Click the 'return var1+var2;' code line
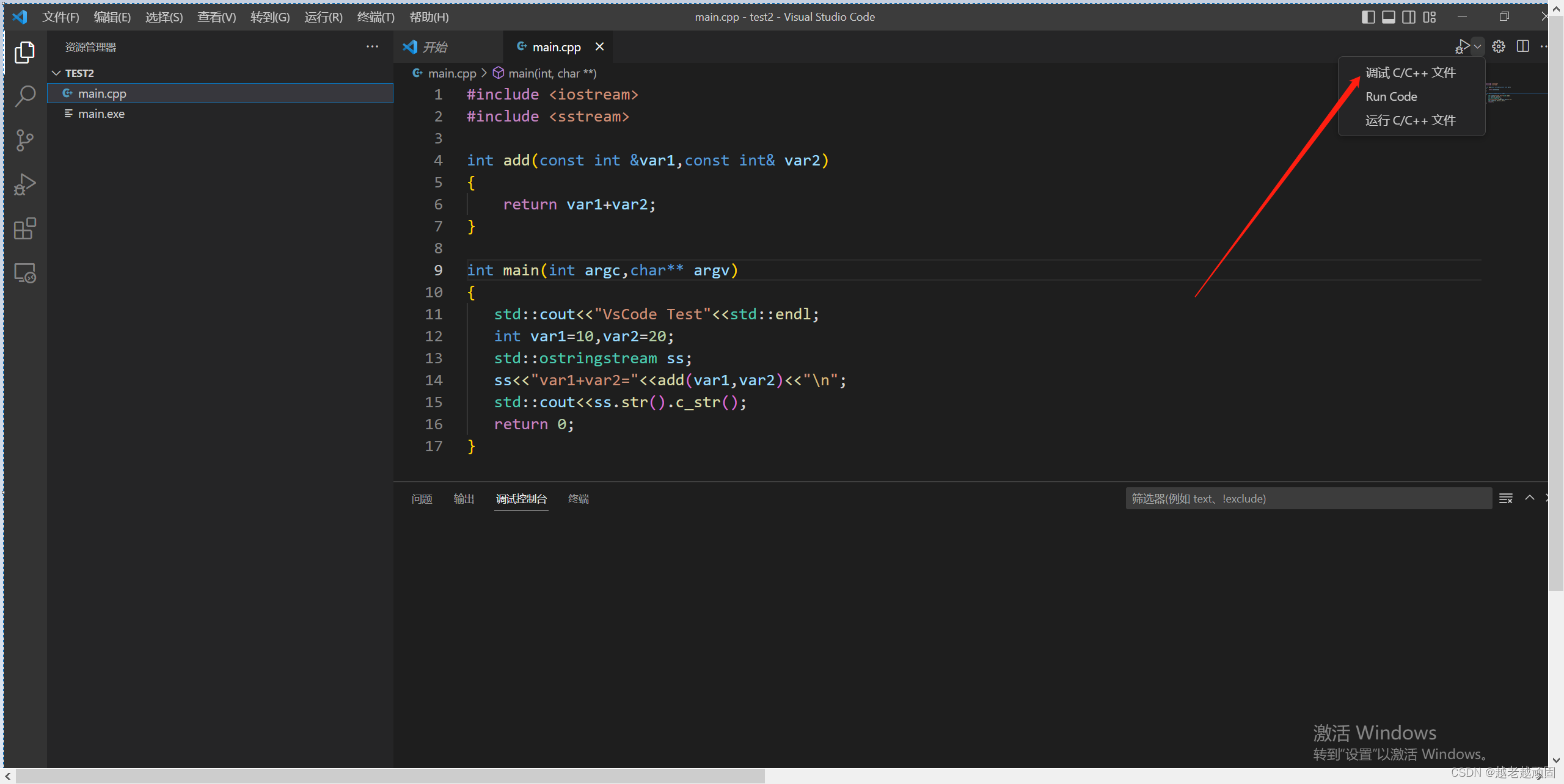 (x=579, y=204)
